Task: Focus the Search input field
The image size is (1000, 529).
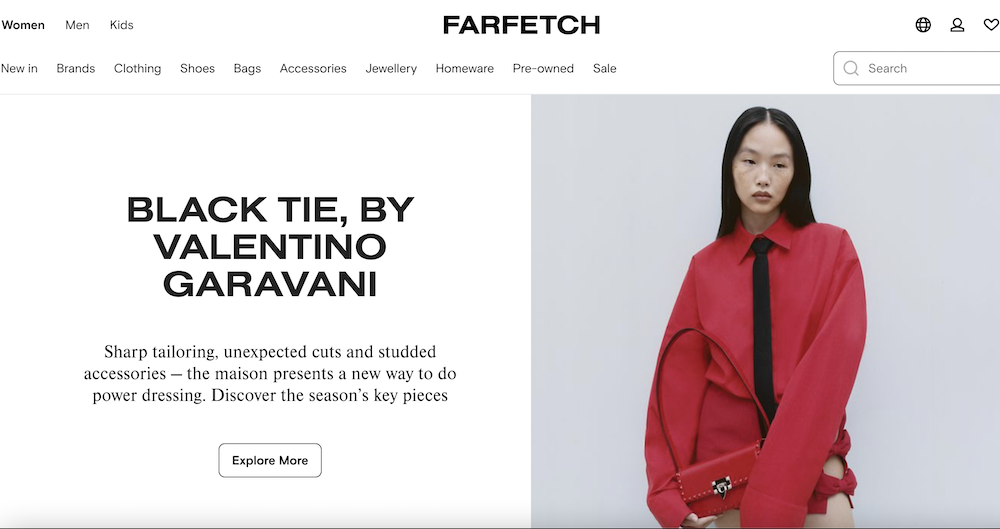Action: pos(916,68)
